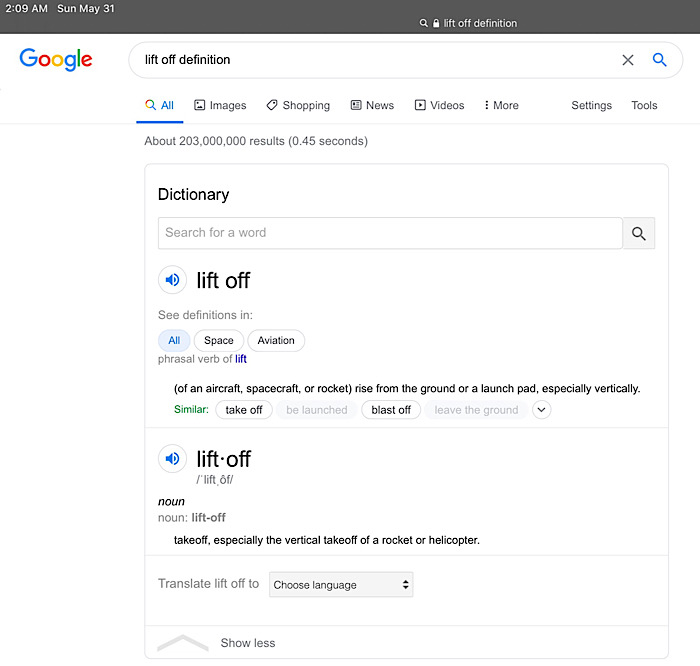This screenshot has width=700, height=666.
Task: Click the "take off" similar word chip
Action: tap(244, 410)
